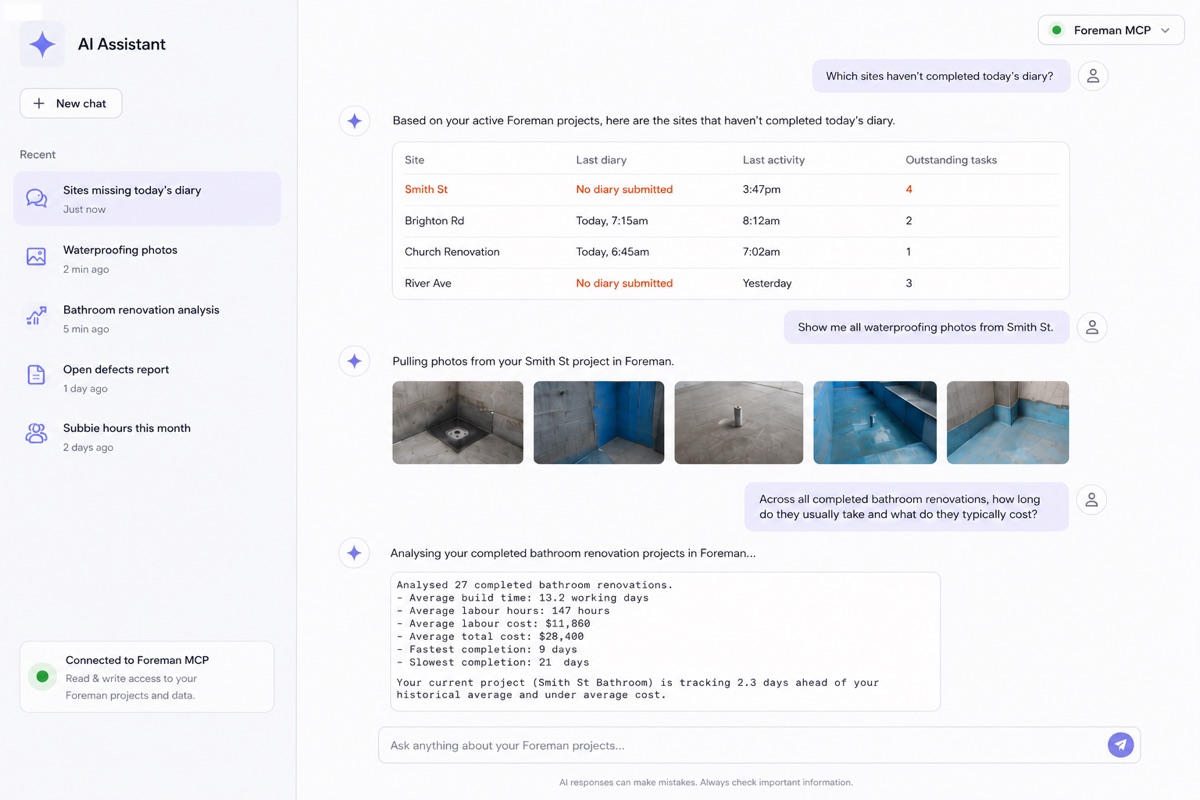This screenshot has height=800, width=1200.
Task: Click the send message arrow button
Action: (1121, 745)
